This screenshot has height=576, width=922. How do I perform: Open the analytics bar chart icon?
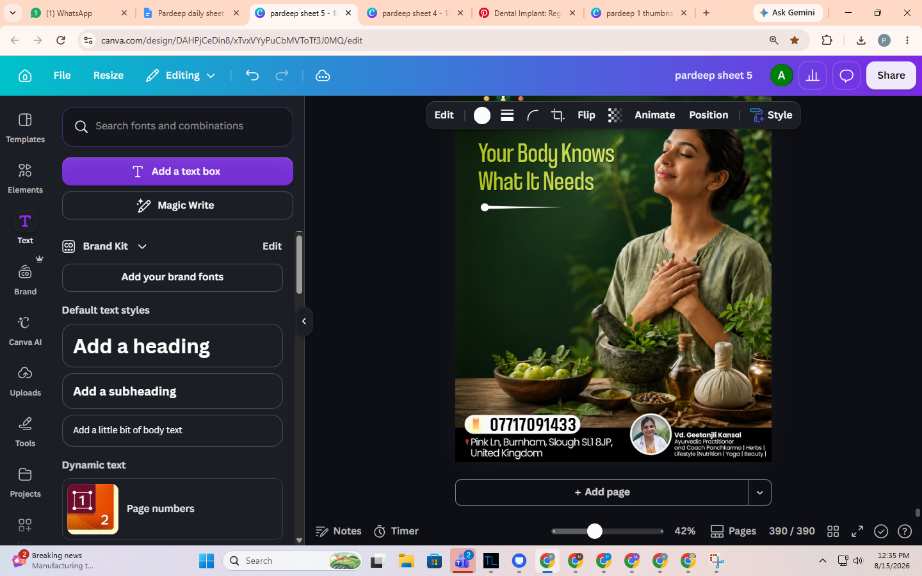coord(813,75)
